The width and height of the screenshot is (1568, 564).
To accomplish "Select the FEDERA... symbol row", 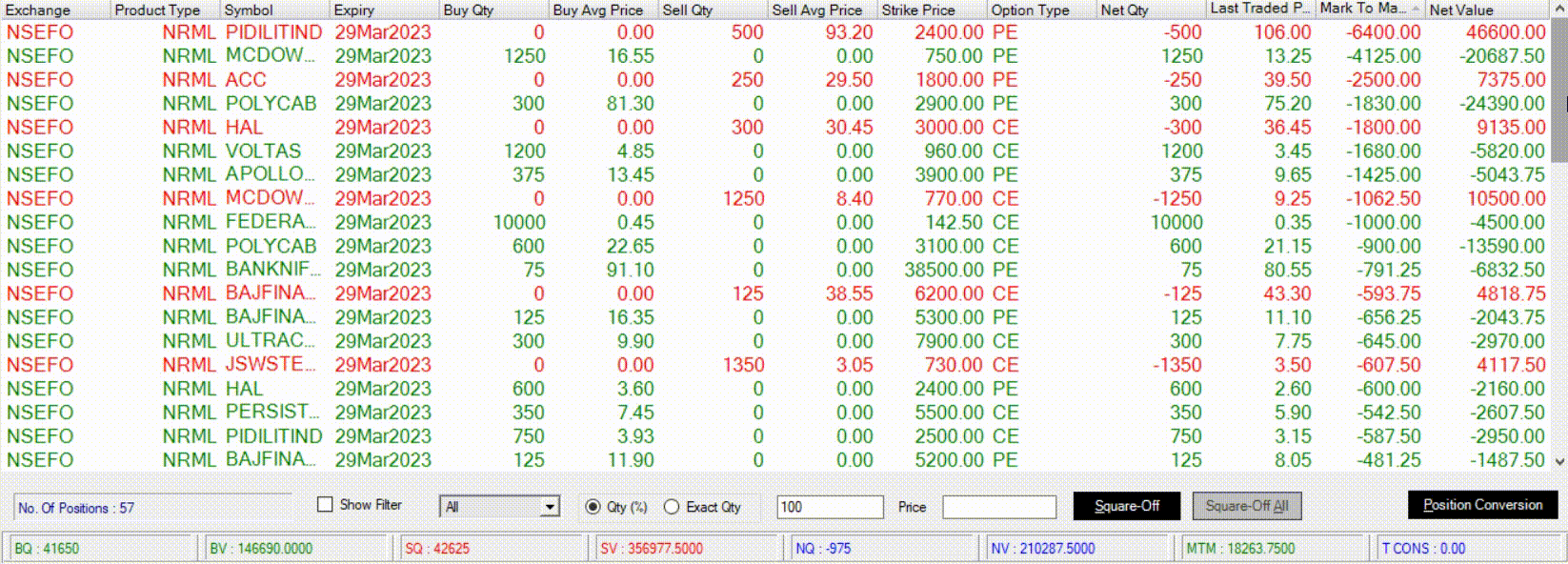I will (271, 222).
